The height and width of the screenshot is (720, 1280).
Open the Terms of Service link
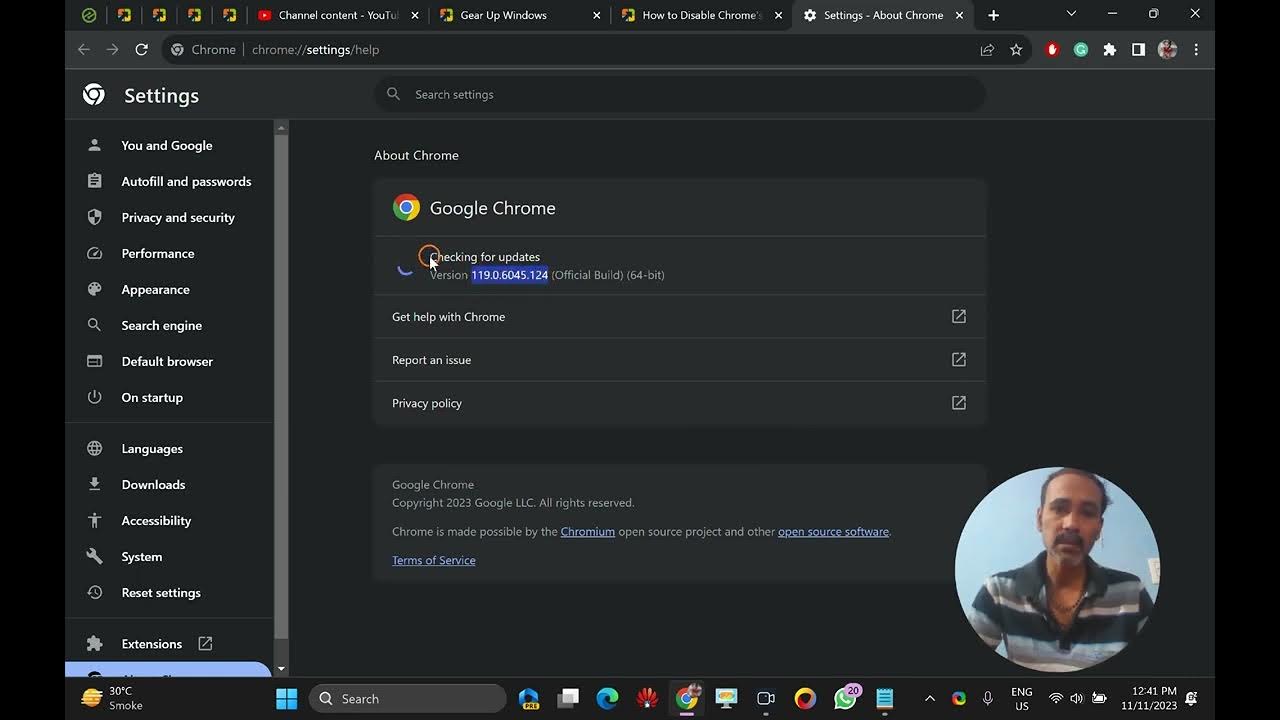coord(434,560)
